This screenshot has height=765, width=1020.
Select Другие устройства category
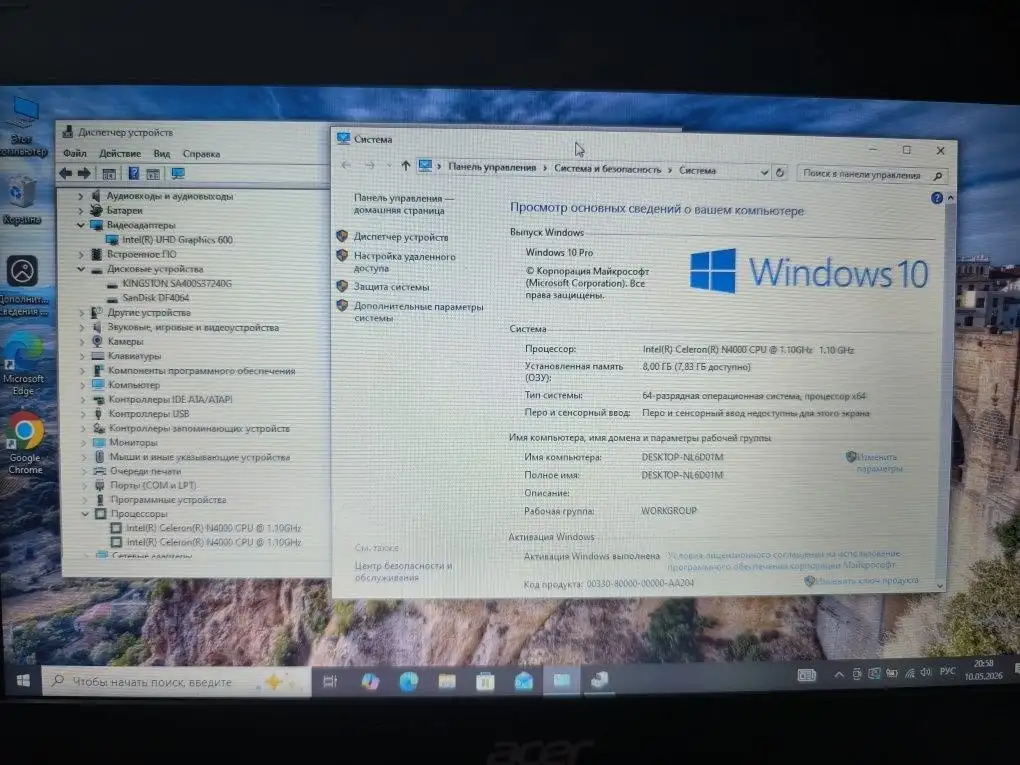pos(149,313)
